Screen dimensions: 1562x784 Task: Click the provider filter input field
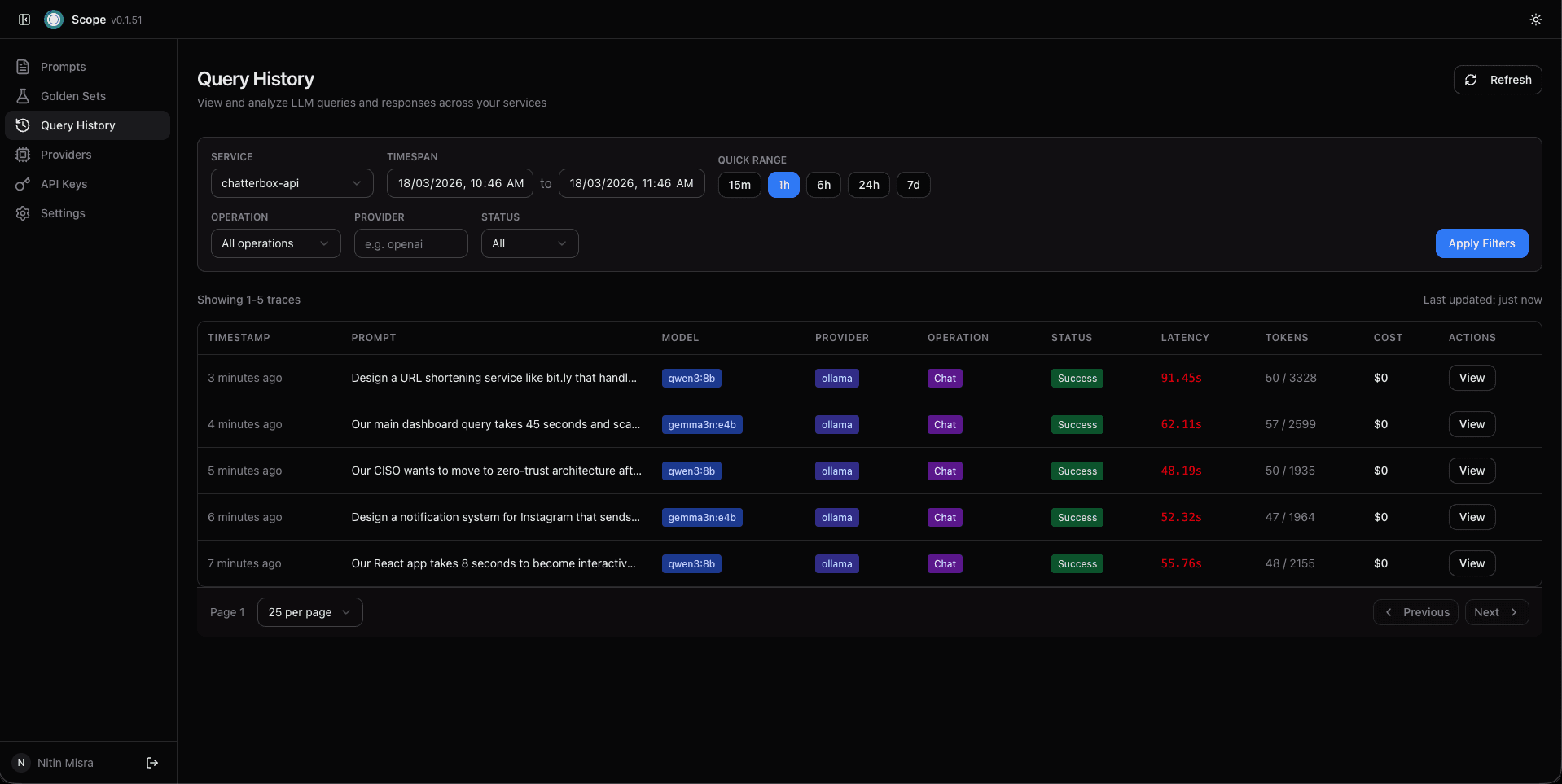[x=410, y=243]
